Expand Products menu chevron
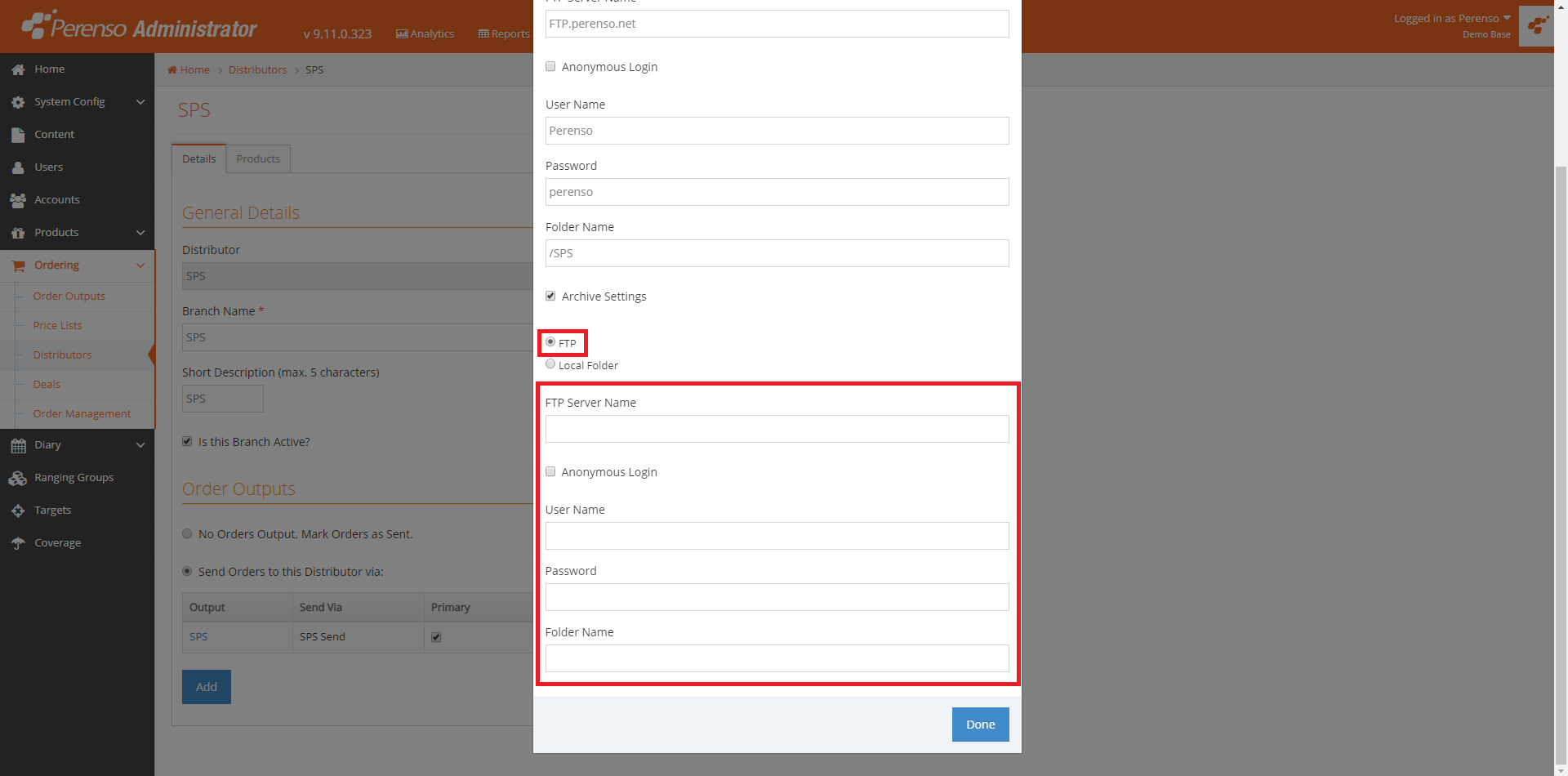 pyautogui.click(x=140, y=233)
